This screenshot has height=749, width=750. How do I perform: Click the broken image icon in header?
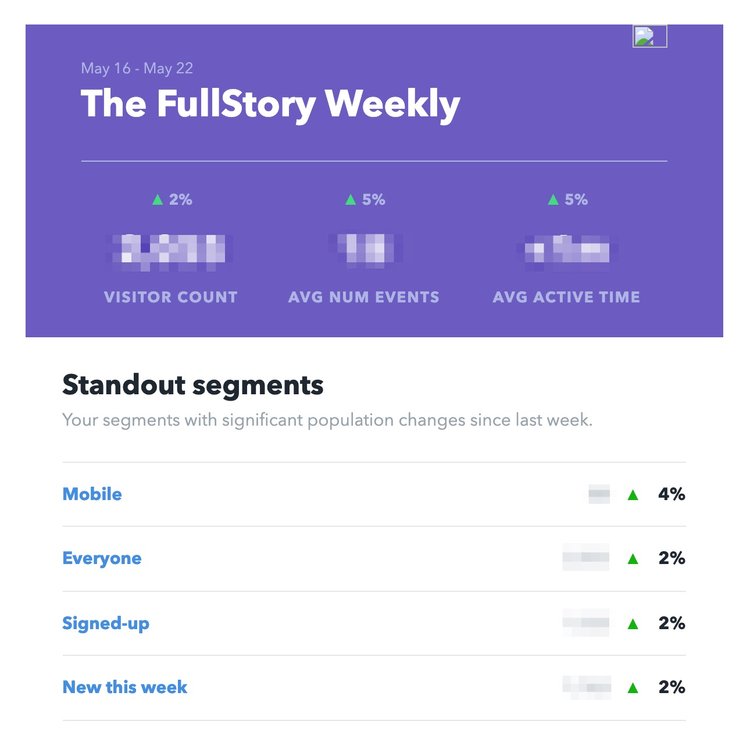pyautogui.click(x=649, y=36)
